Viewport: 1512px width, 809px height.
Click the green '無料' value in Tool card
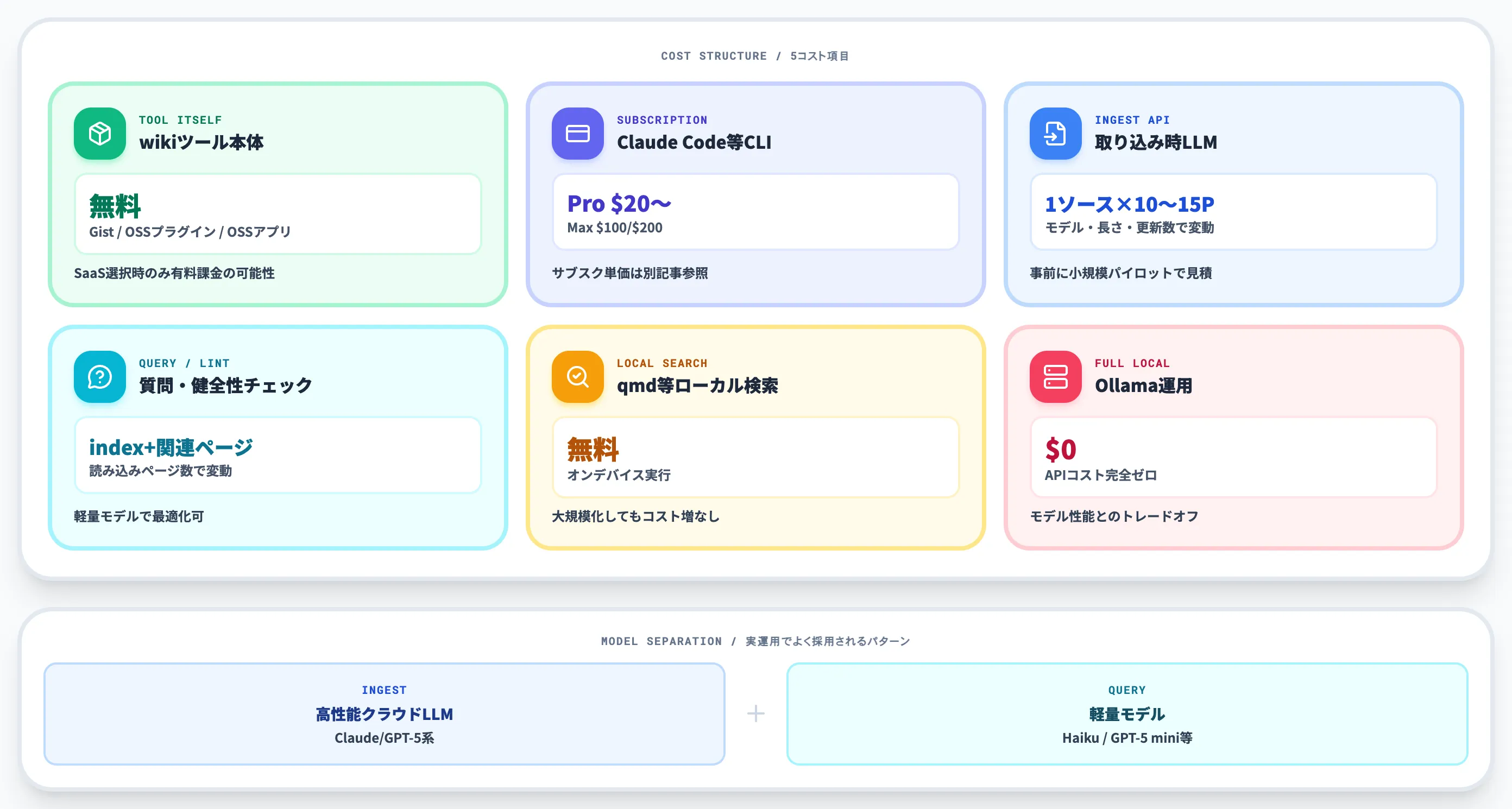(x=115, y=205)
